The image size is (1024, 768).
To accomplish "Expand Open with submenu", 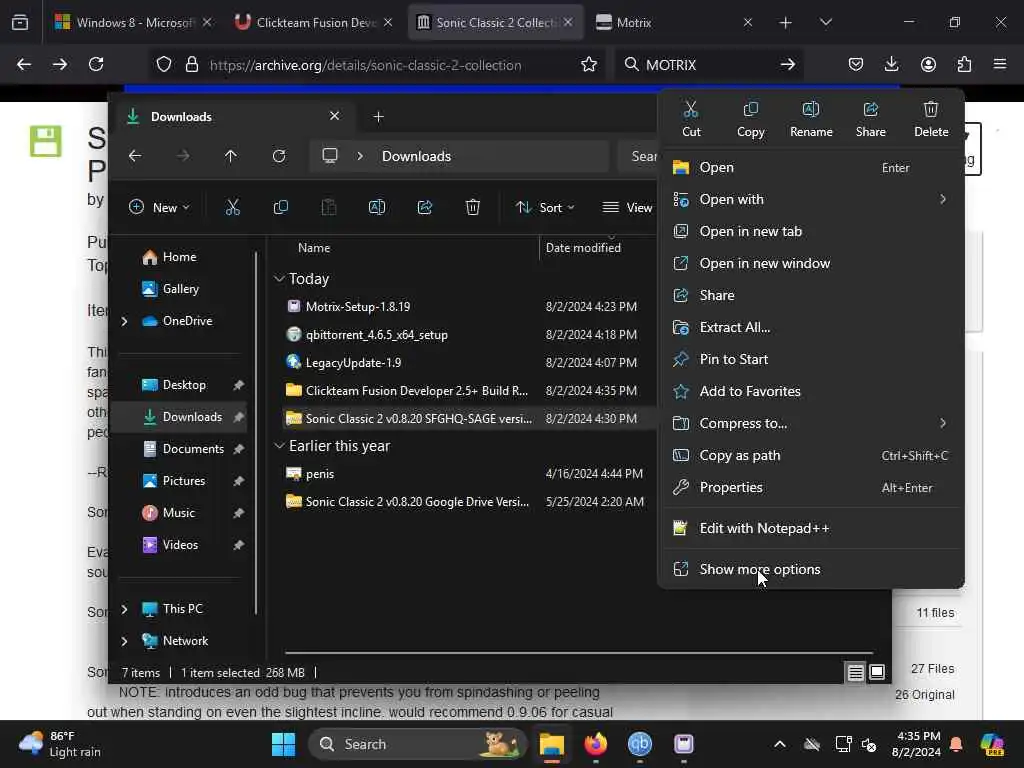I will tap(810, 199).
